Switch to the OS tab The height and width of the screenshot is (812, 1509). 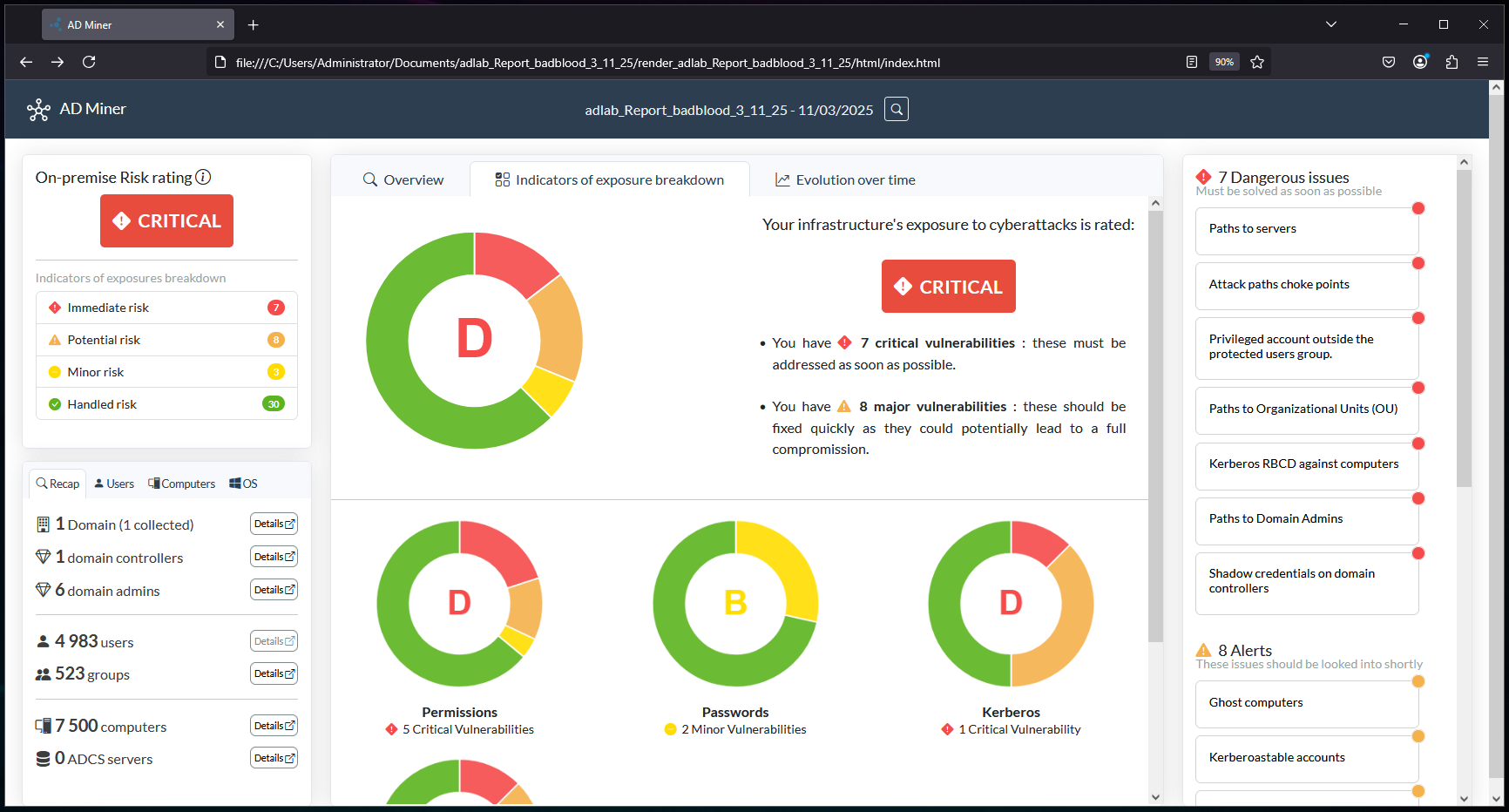coord(243,484)
